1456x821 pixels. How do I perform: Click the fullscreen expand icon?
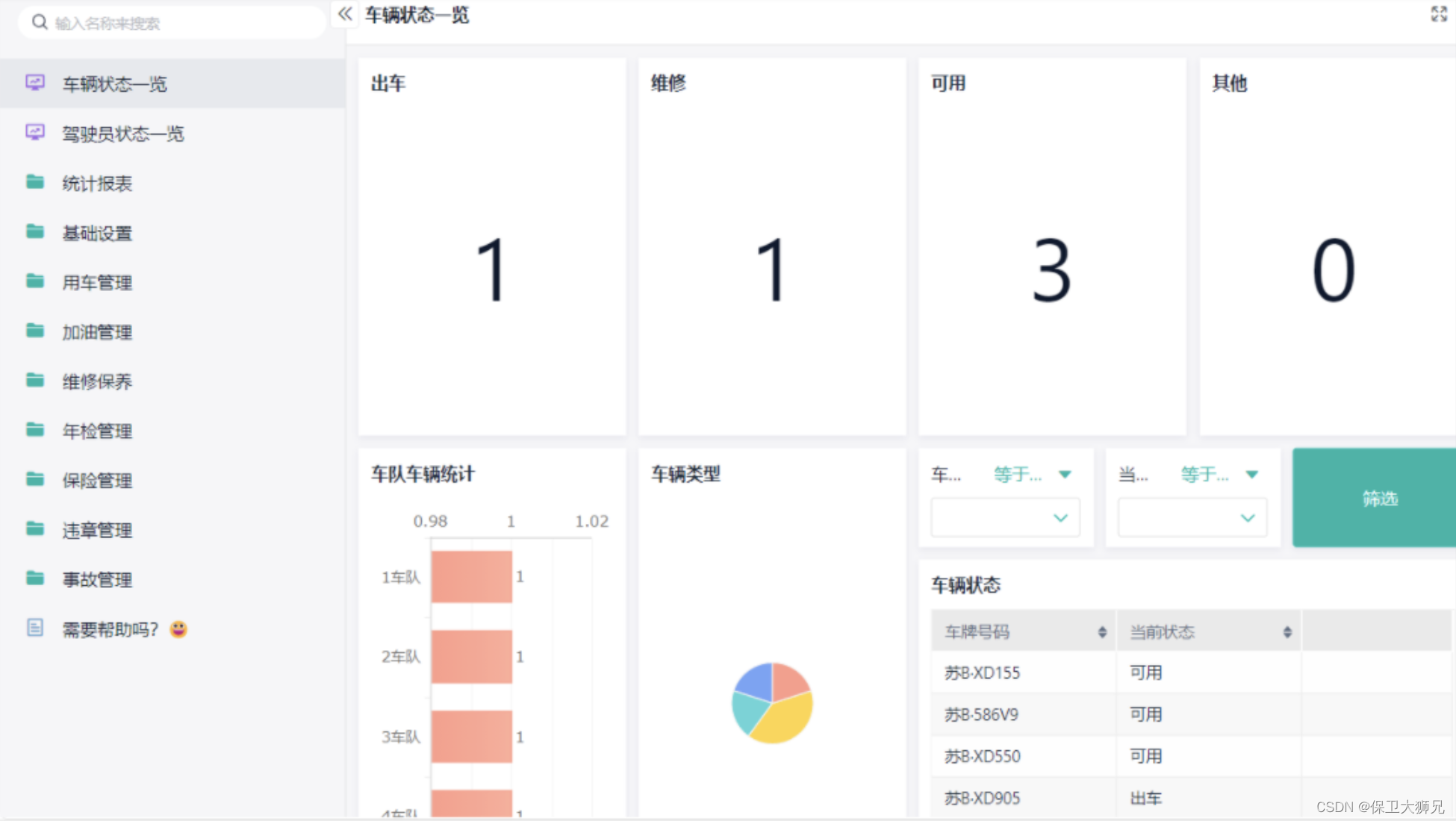pyautogui.click(x=1439, y=14)
